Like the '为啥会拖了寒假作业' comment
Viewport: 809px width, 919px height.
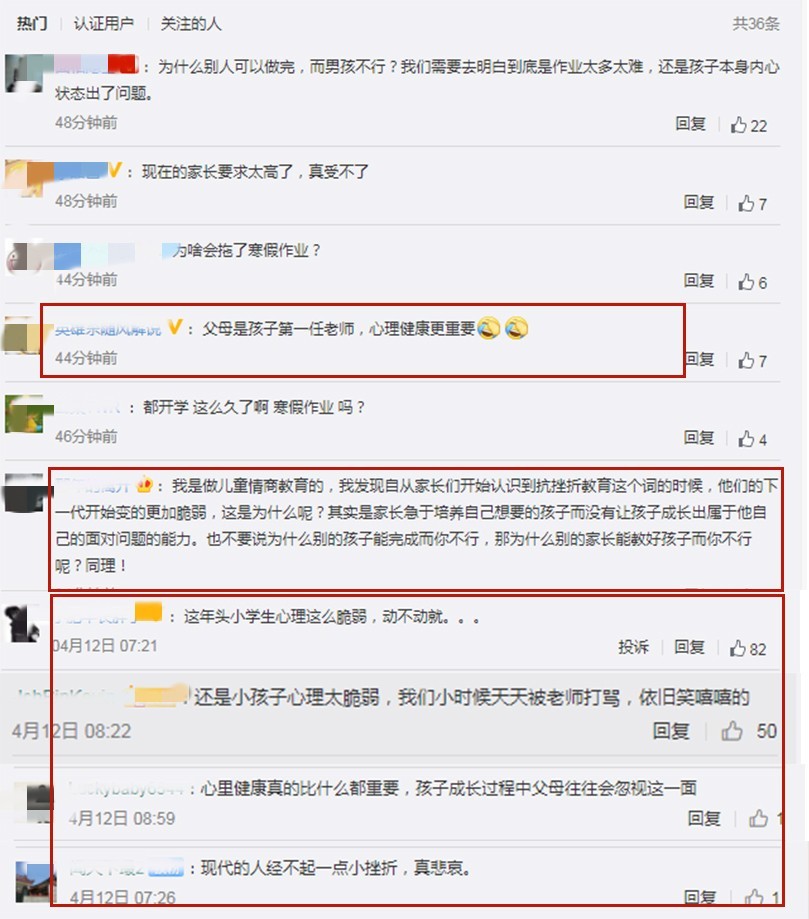pos(746,282)
